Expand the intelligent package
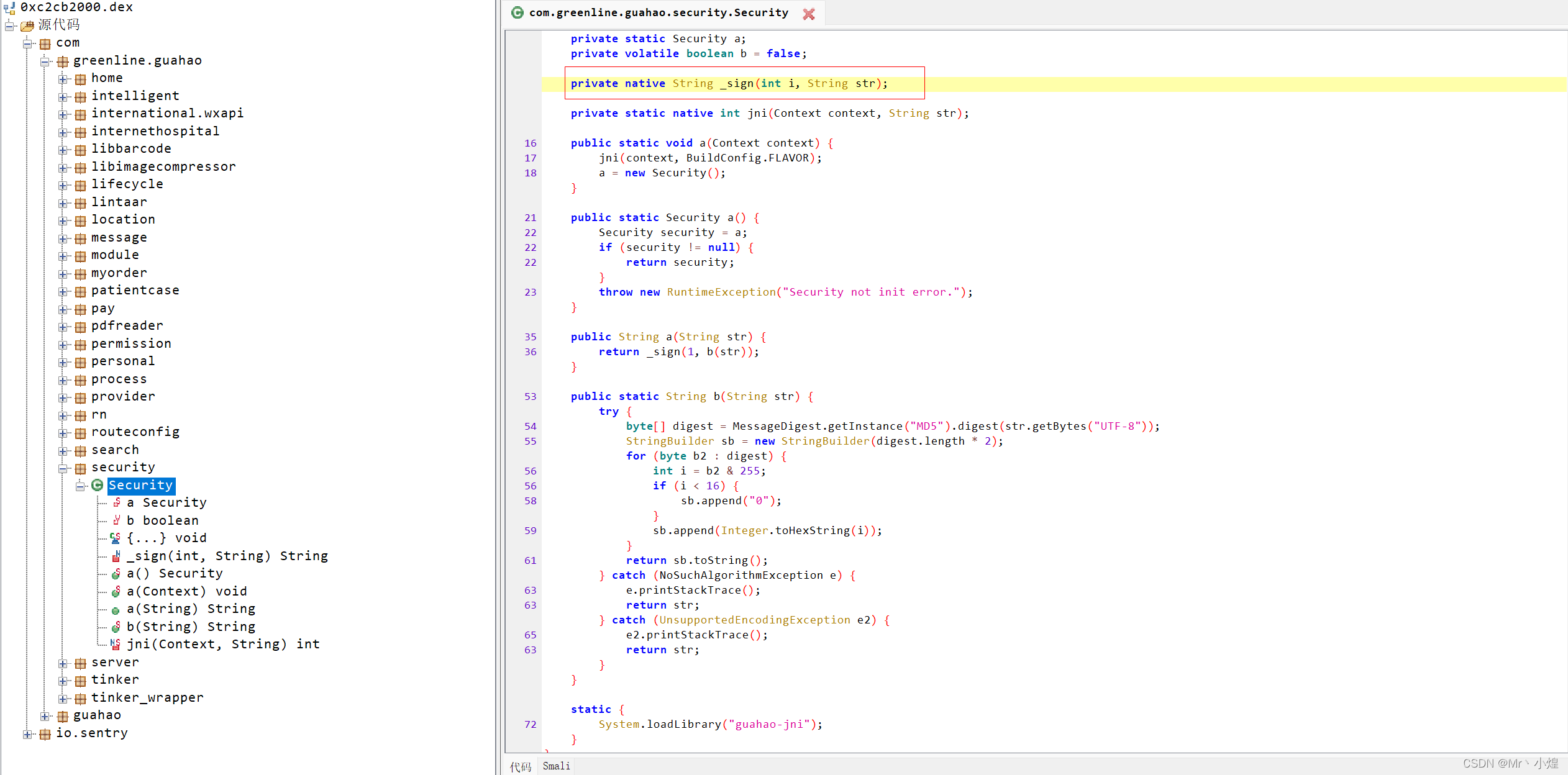The image size is (1568, 775). click(63, 97)
